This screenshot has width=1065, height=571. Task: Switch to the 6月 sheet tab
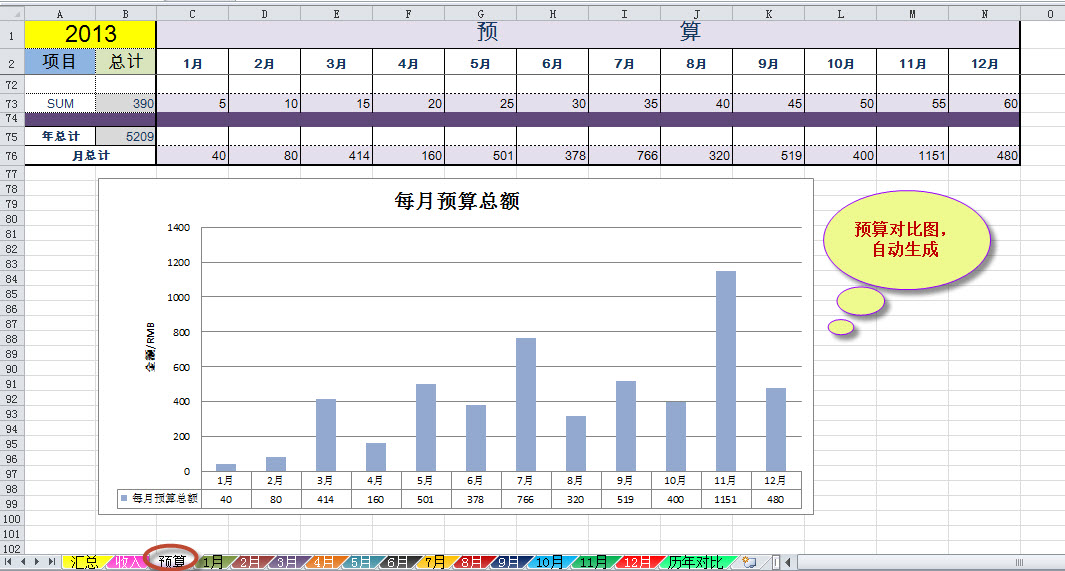click(x=397, y=562)
